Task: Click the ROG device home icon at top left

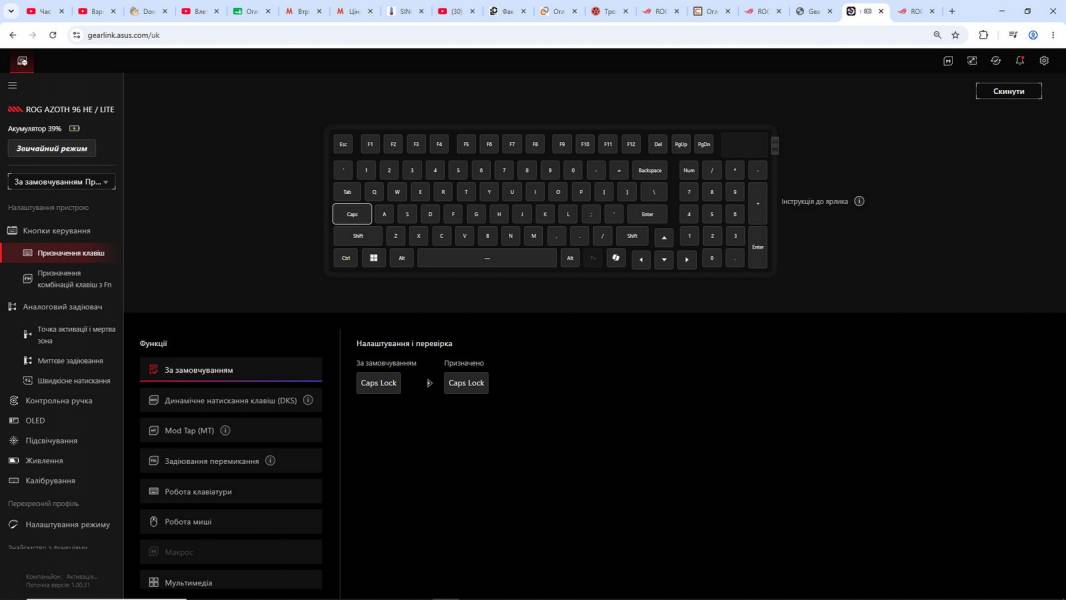Action: click(22, 61)
